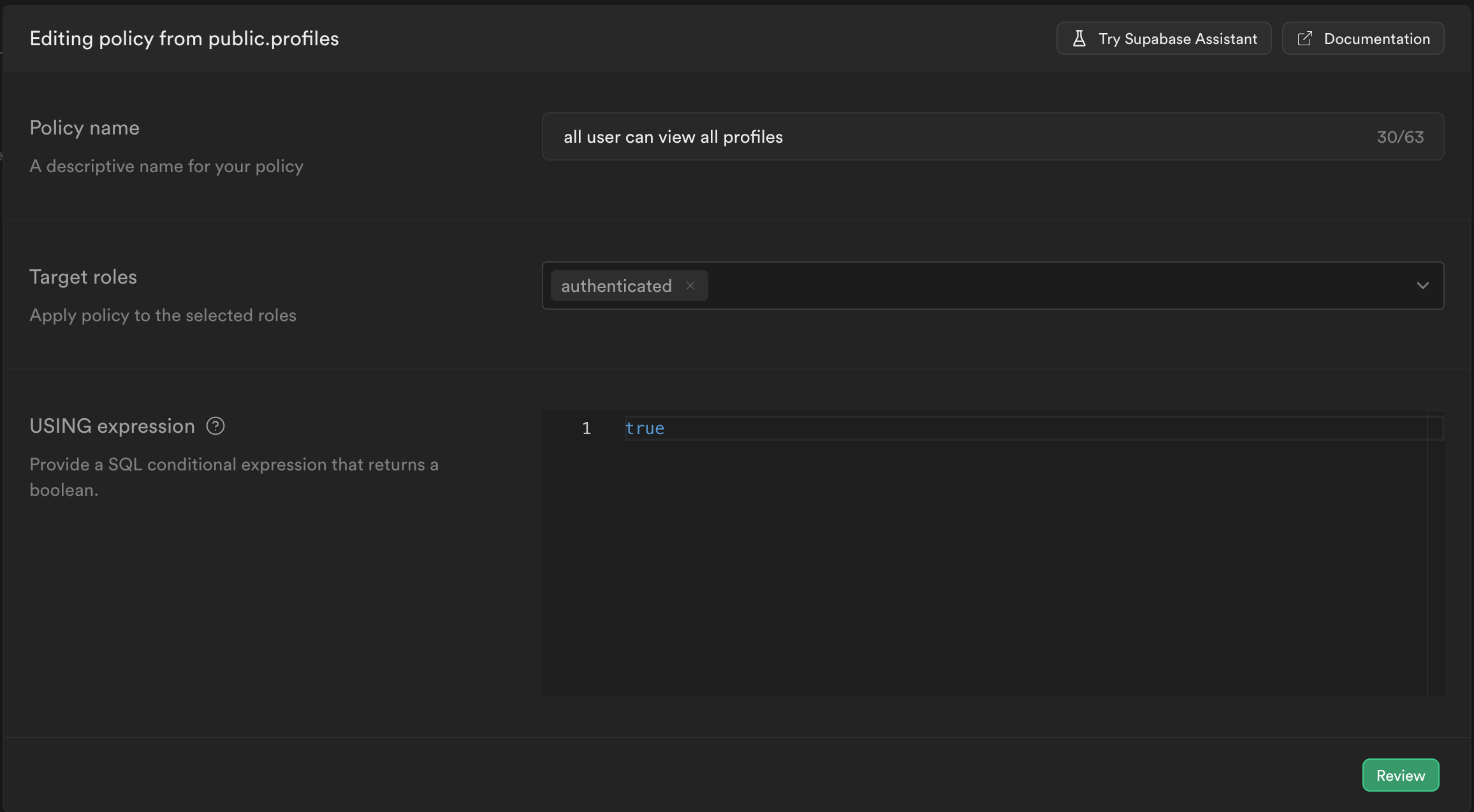Focus the Policy name text field
Screen dimensions: 1474x812
[956, 137]
